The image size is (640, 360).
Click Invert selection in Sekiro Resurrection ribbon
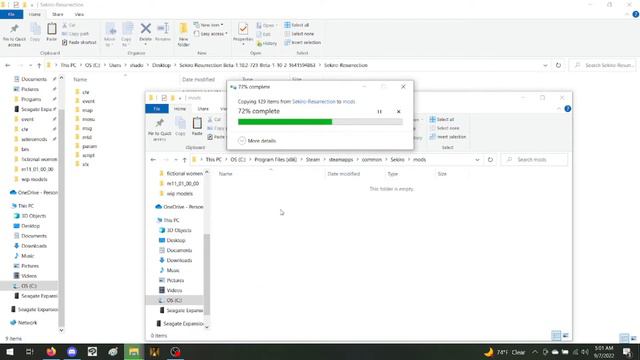point(302,42)
